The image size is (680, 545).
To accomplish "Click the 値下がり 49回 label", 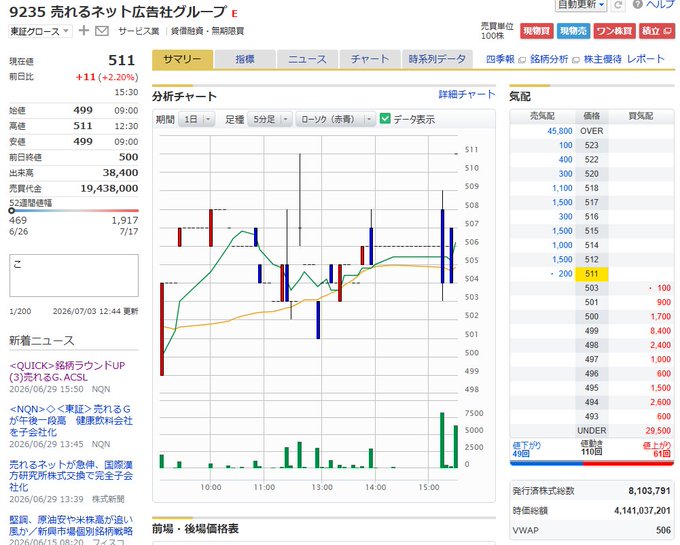I will point(526,449).
